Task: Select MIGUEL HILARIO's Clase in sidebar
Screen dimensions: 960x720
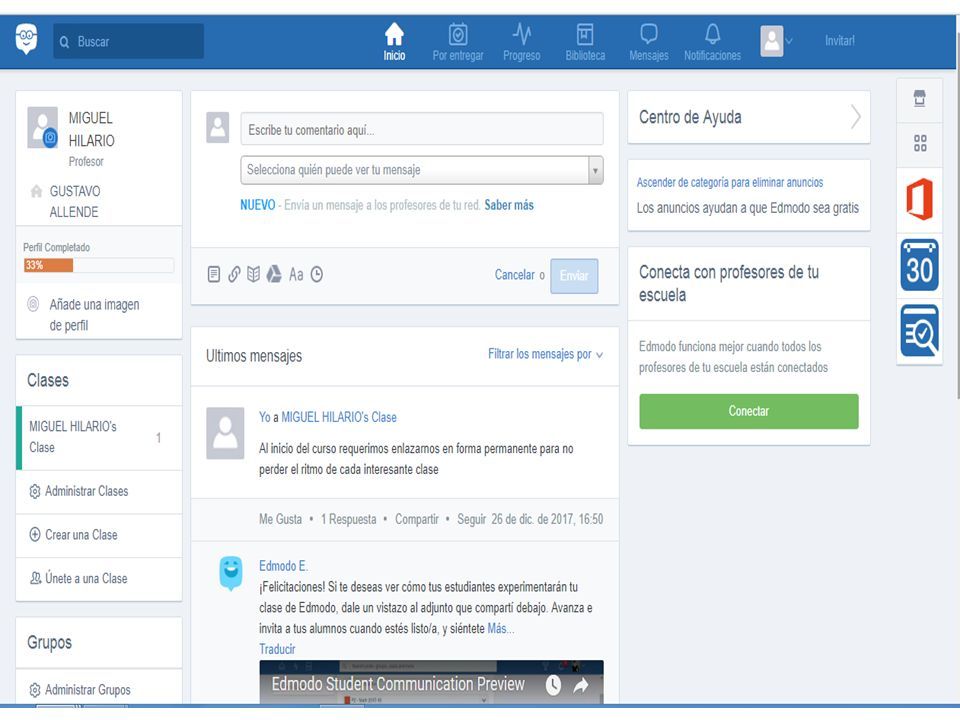Action: coord(99,437)
